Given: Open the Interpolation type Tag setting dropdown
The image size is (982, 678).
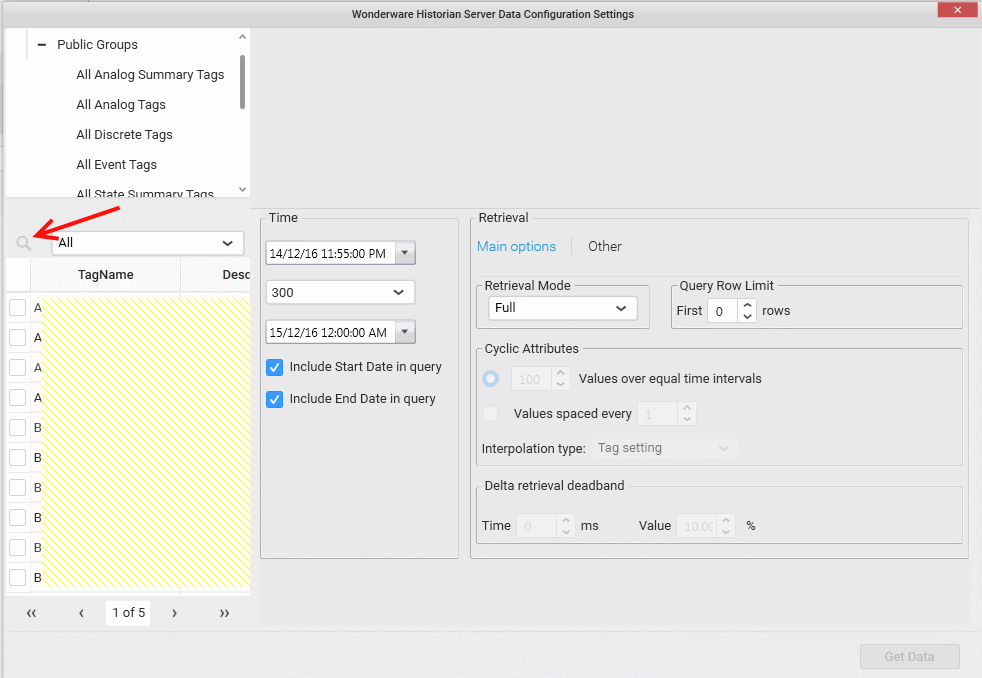Looking at the screenshot, I should (665, 448).
